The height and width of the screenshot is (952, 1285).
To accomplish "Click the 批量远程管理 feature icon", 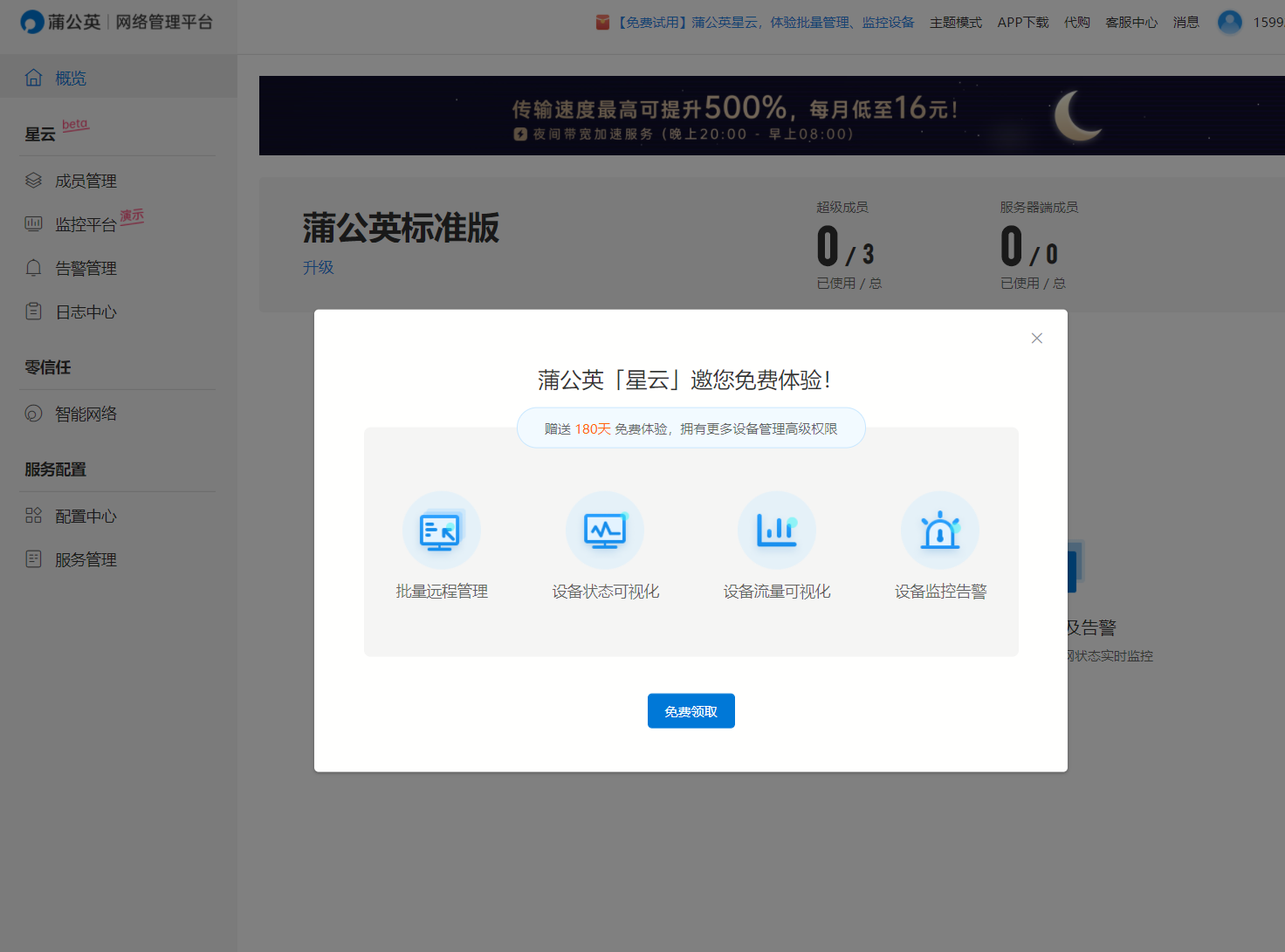I will pyautogui.click(x=442, y=531).
